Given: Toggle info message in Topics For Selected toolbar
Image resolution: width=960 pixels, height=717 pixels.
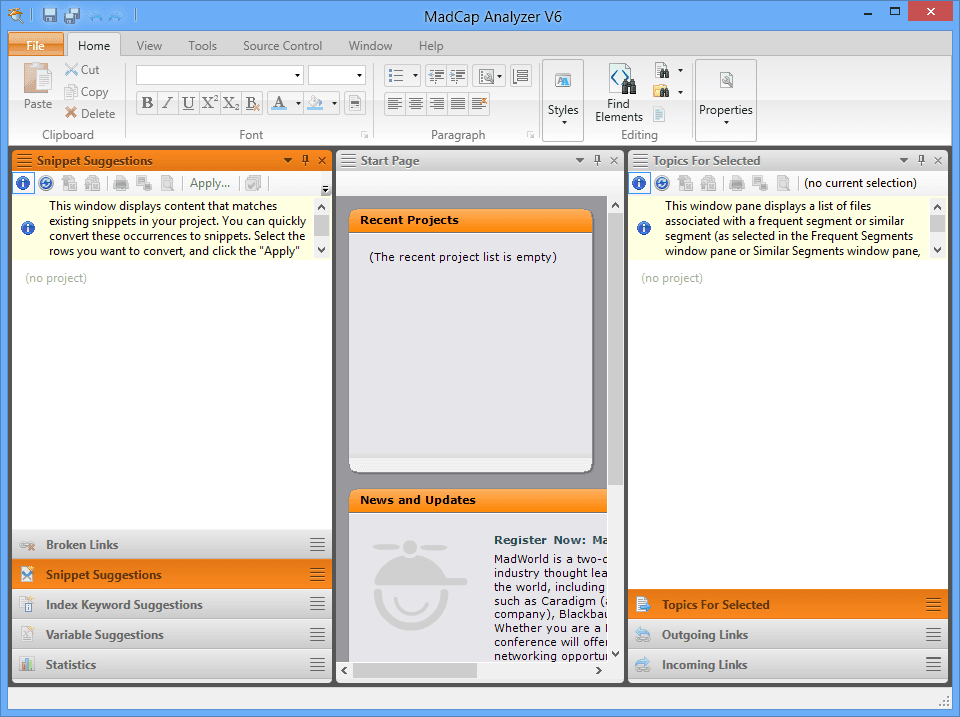Looking at the screenshot, I should point(639,183).
